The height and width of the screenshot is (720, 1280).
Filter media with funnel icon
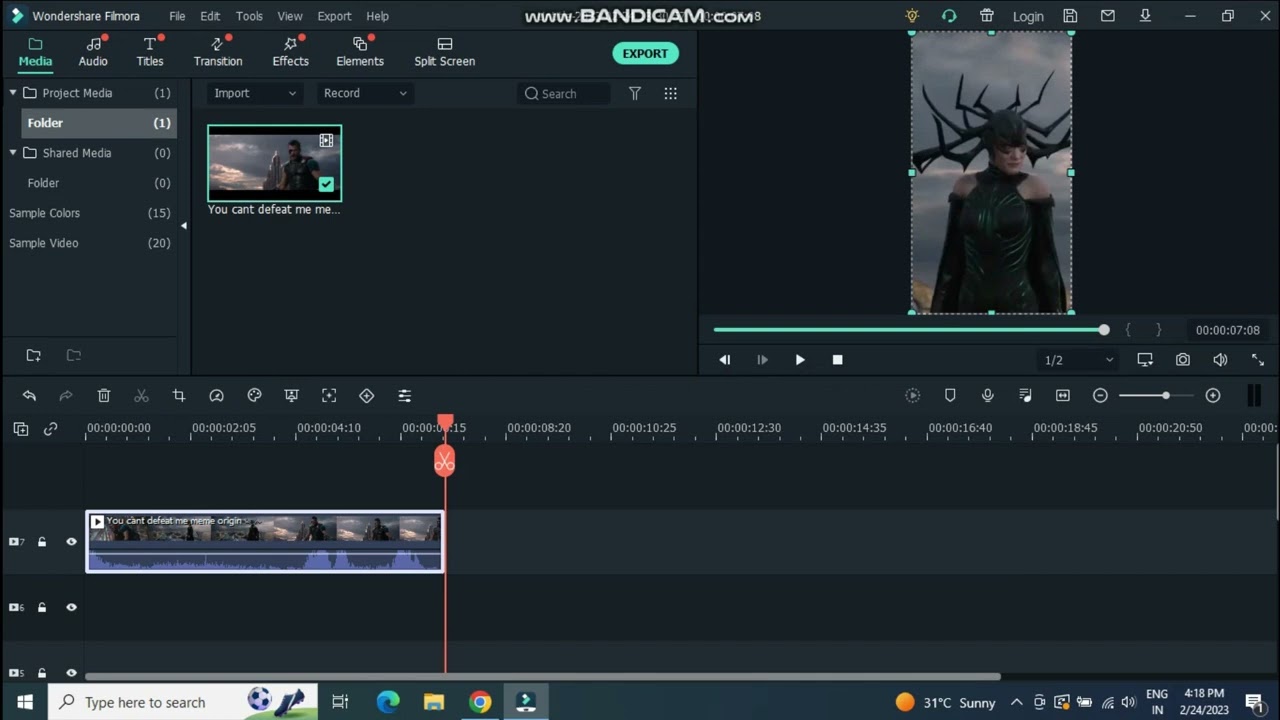635,93
